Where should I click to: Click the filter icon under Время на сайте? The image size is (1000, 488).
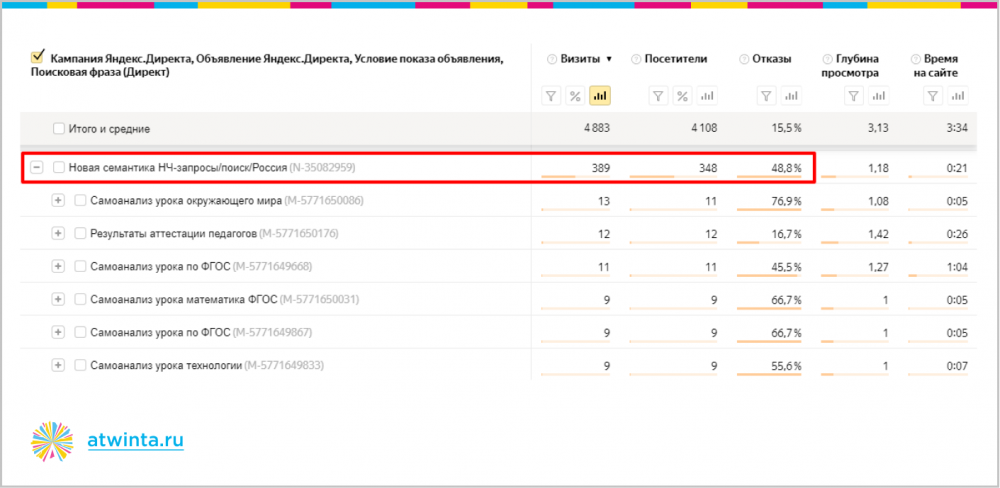click(933, 96)
